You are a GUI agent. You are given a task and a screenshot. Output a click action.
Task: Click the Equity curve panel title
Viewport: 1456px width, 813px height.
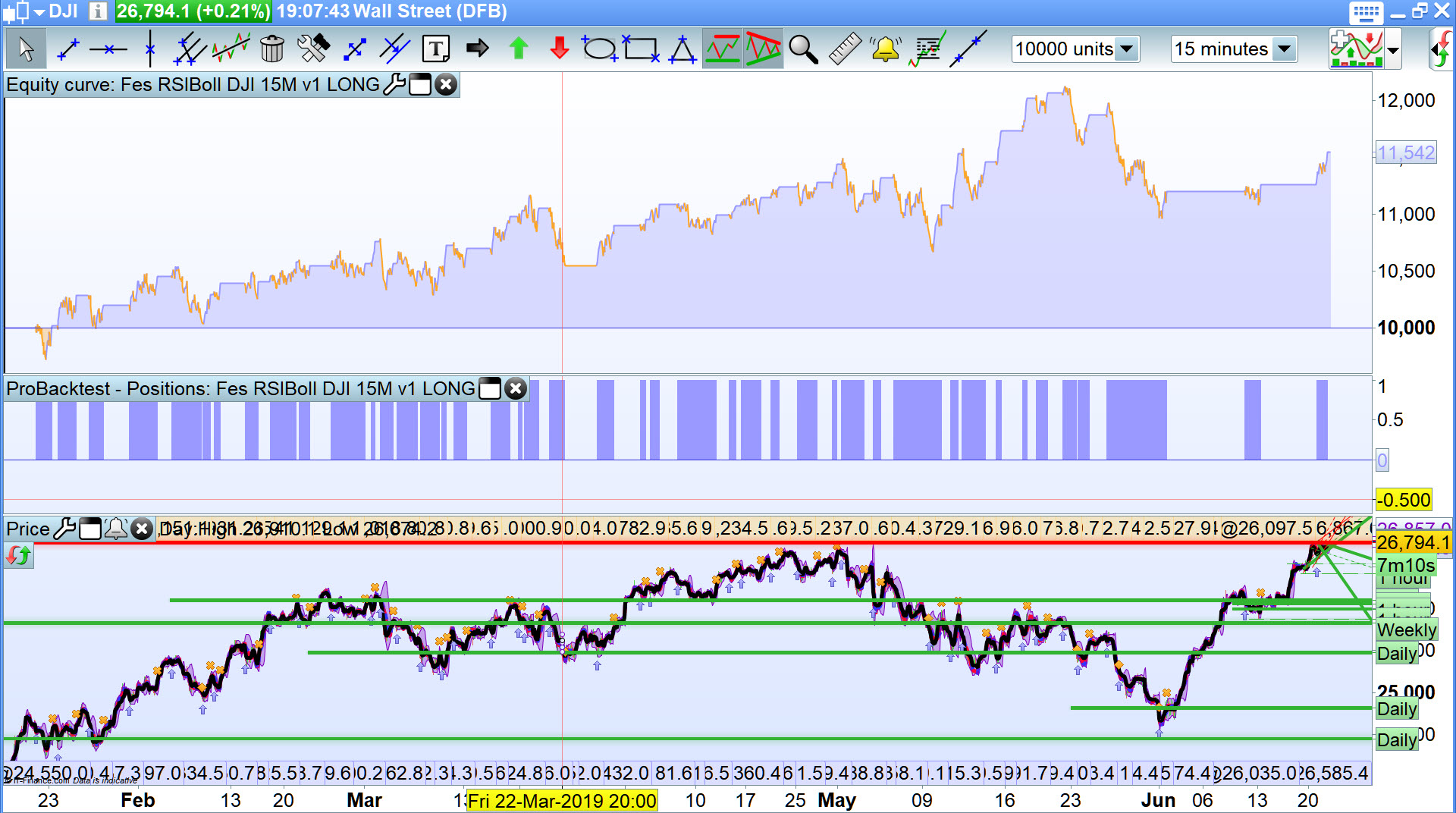point(193,84)
